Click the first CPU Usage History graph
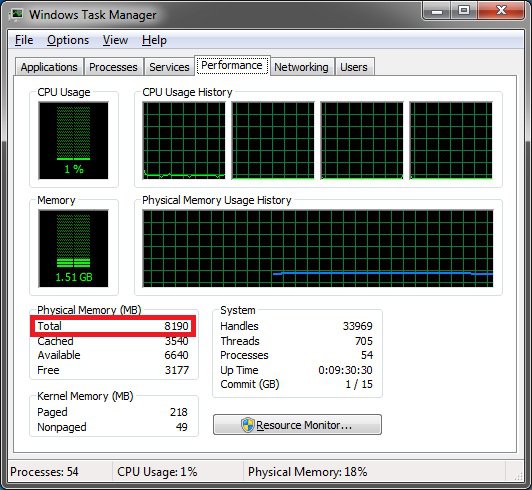 [184, 140]
